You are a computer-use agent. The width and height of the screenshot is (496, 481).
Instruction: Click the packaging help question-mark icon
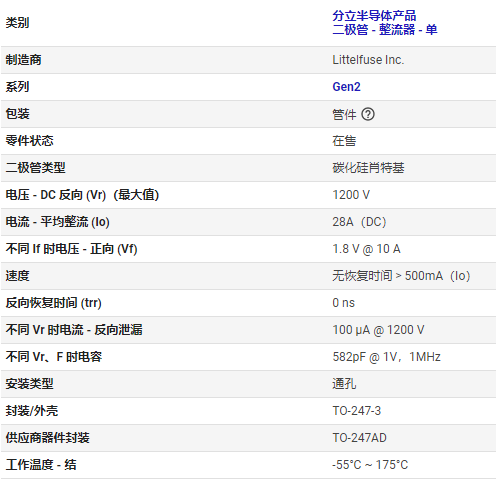[x=368, y=114]
